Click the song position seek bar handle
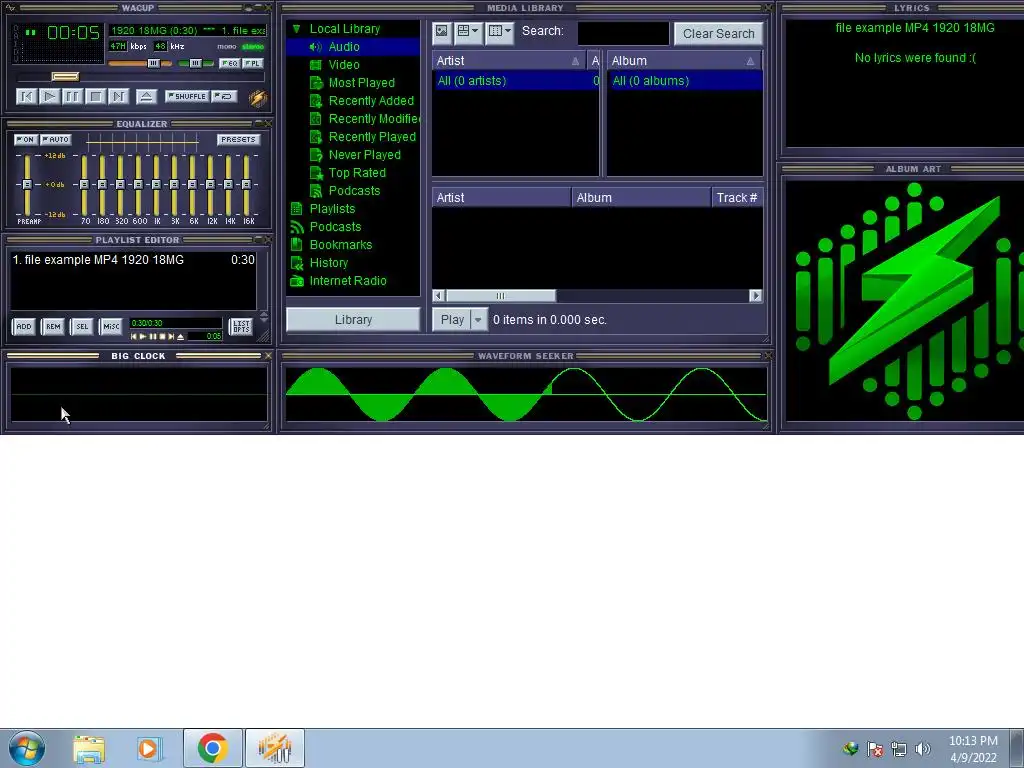 (65, 77)
